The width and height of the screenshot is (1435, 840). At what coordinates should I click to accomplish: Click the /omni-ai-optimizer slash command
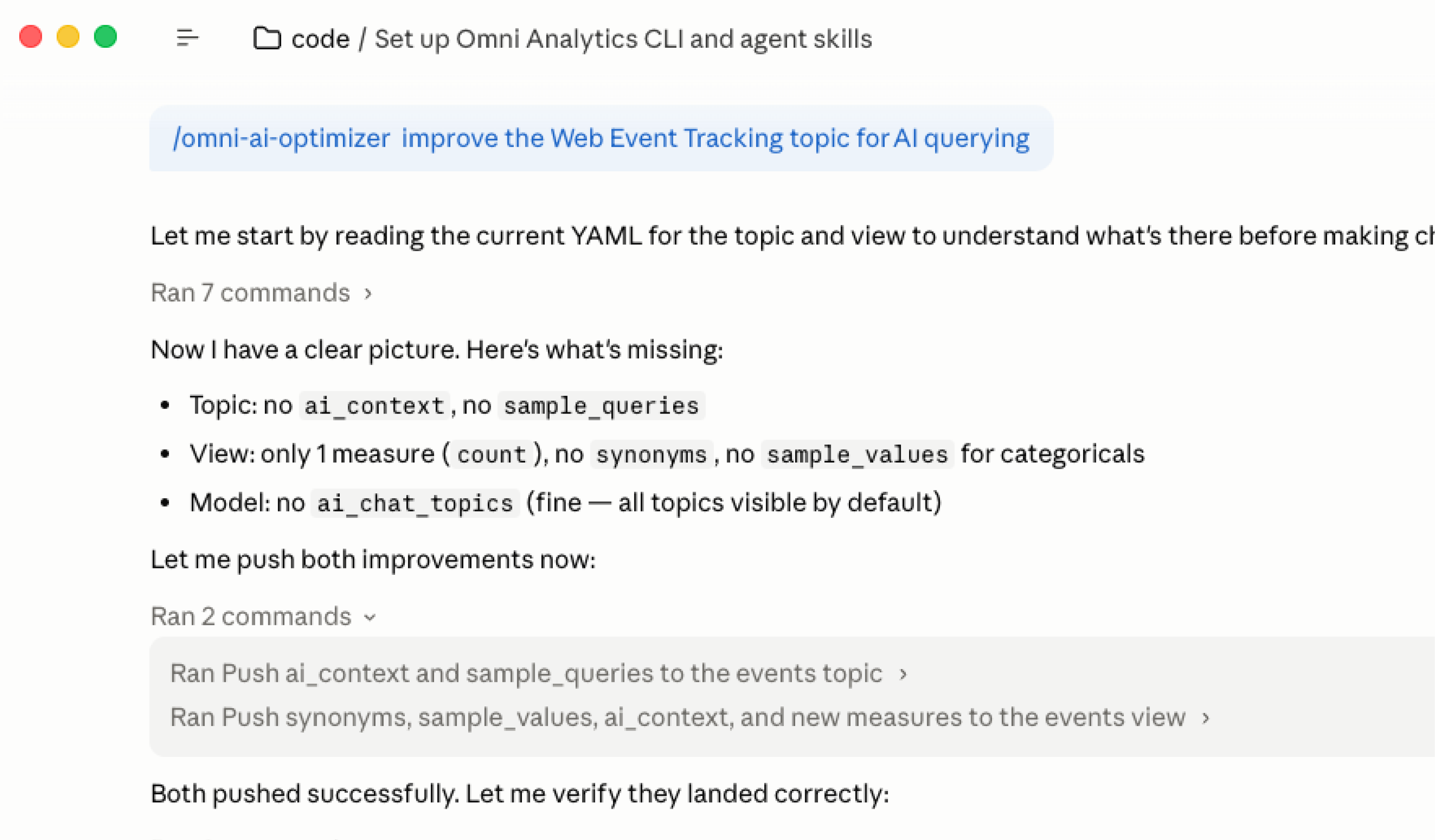click(281, 138)
